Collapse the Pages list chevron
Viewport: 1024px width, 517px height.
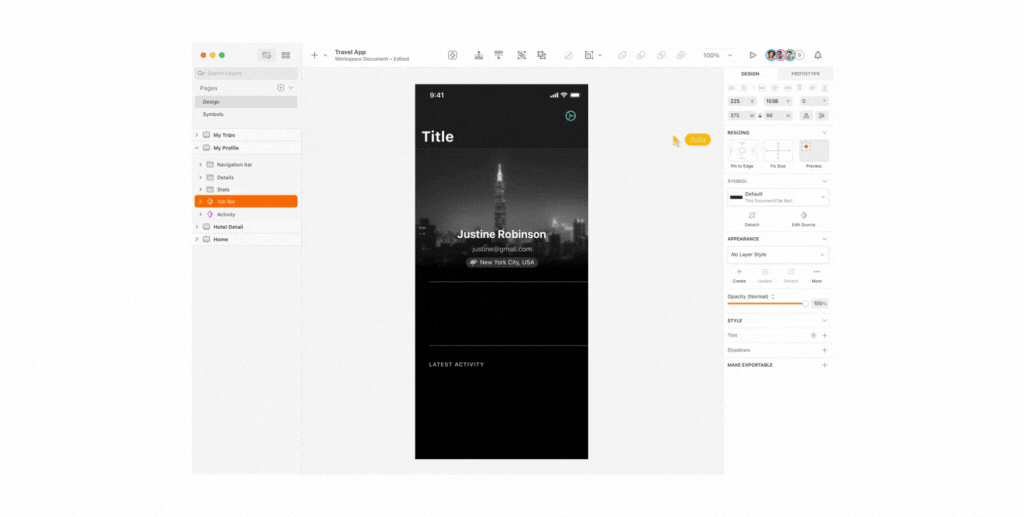coord(291,87)
